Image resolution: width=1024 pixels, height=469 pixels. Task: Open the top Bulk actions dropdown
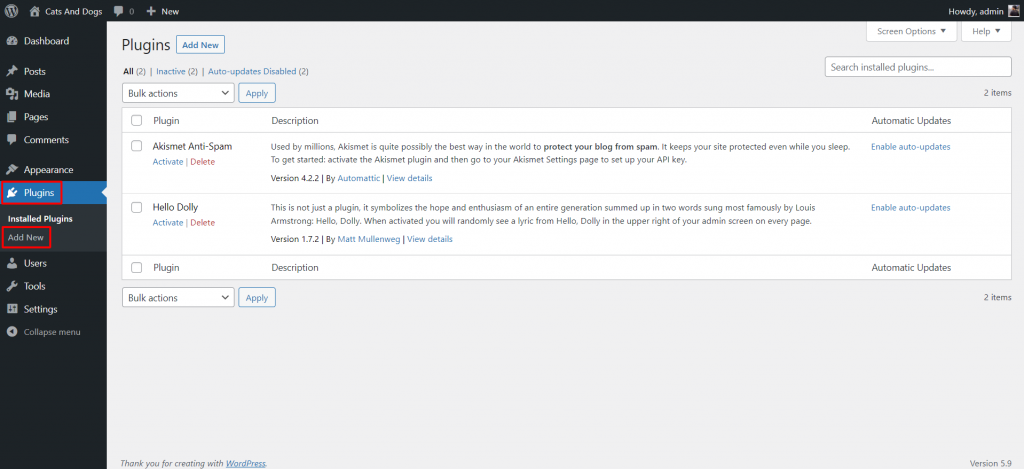coord(177,93)
